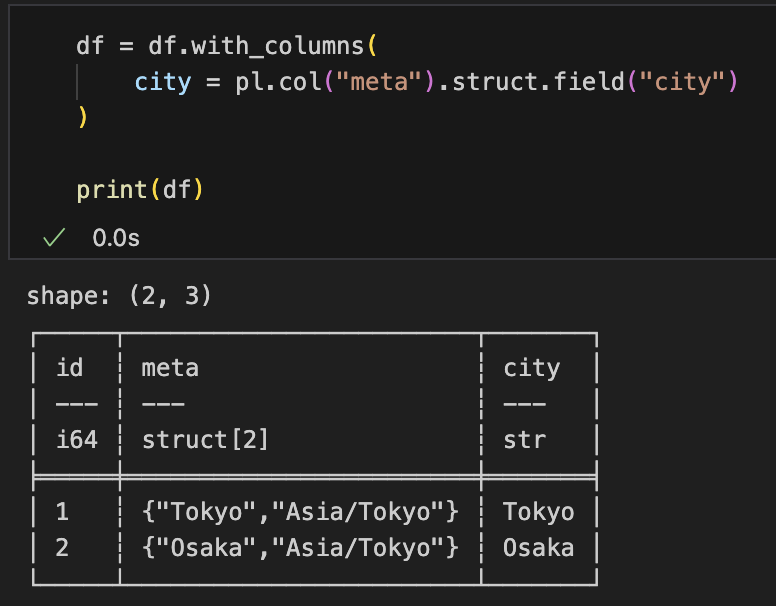
Task: Click the city keyword argument in code
Action: (162, 82)
